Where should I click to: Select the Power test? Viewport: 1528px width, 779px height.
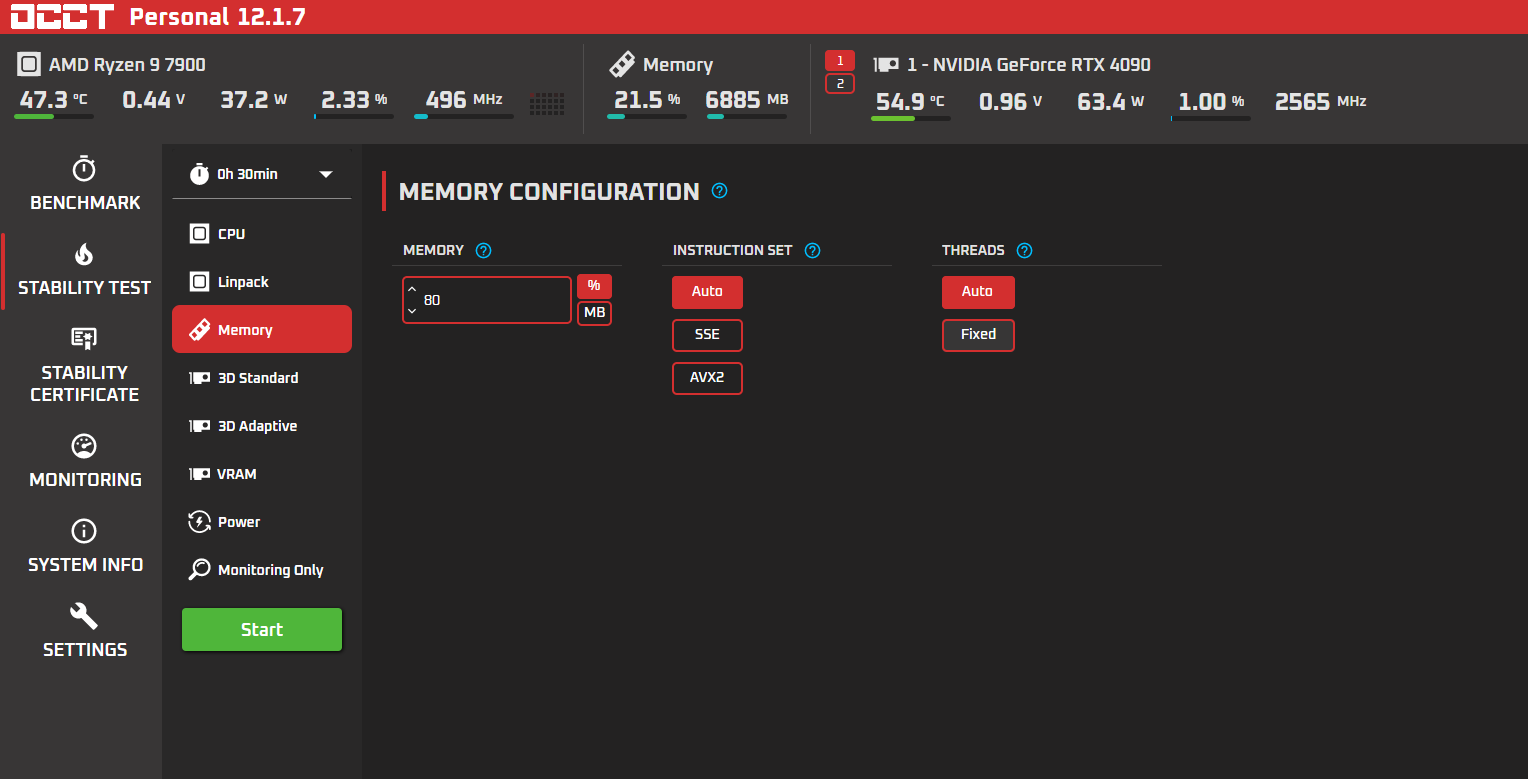coord(262,522)
